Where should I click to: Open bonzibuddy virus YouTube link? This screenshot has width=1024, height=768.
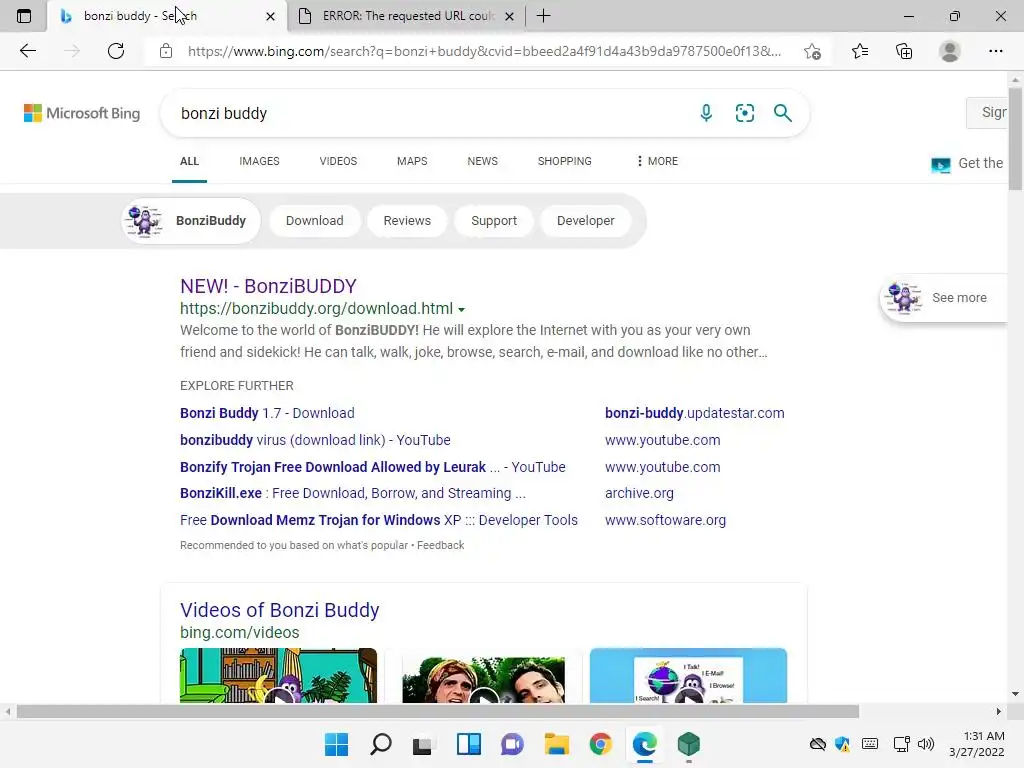(315, 440)
